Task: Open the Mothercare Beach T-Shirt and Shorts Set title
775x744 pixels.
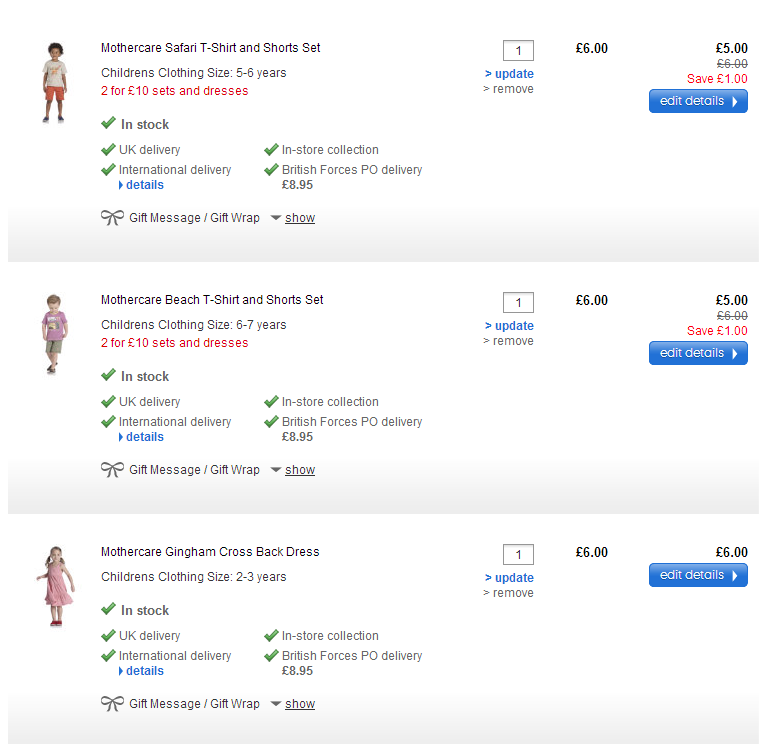Action: 212,300
